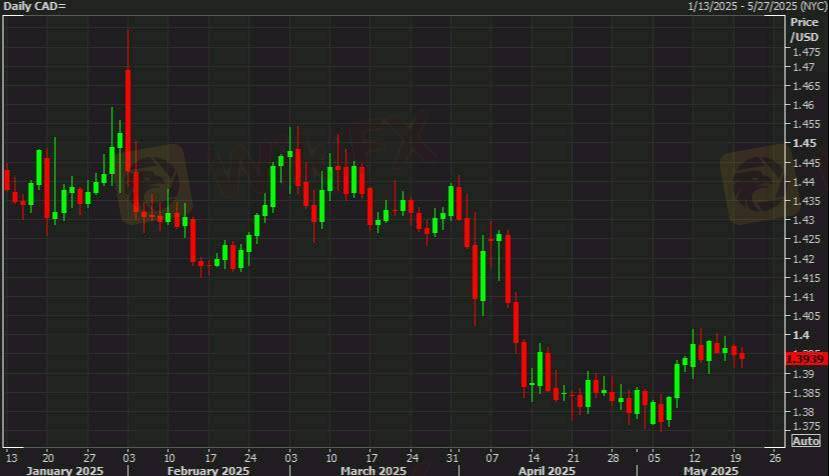829x476 pixels.
Task: Click the 1/13/2025 - 5/27/2025 date range
Action: (757, 6)
